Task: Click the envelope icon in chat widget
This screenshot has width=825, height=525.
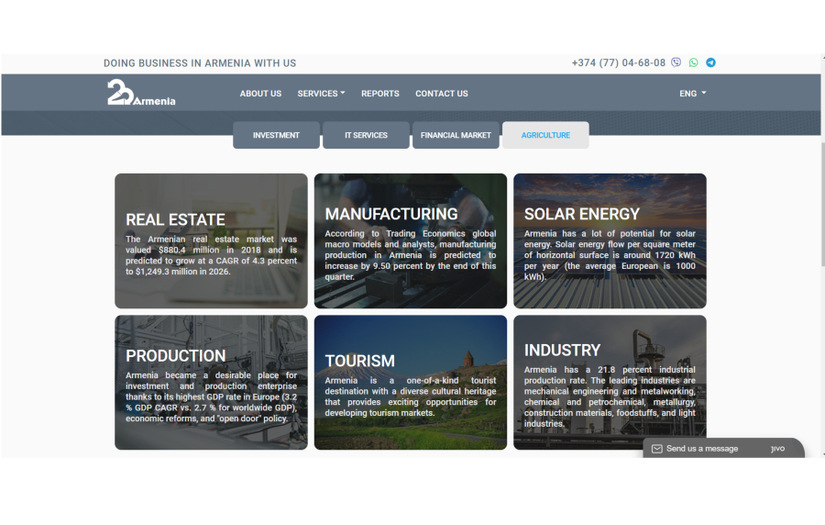Action: 657,449
